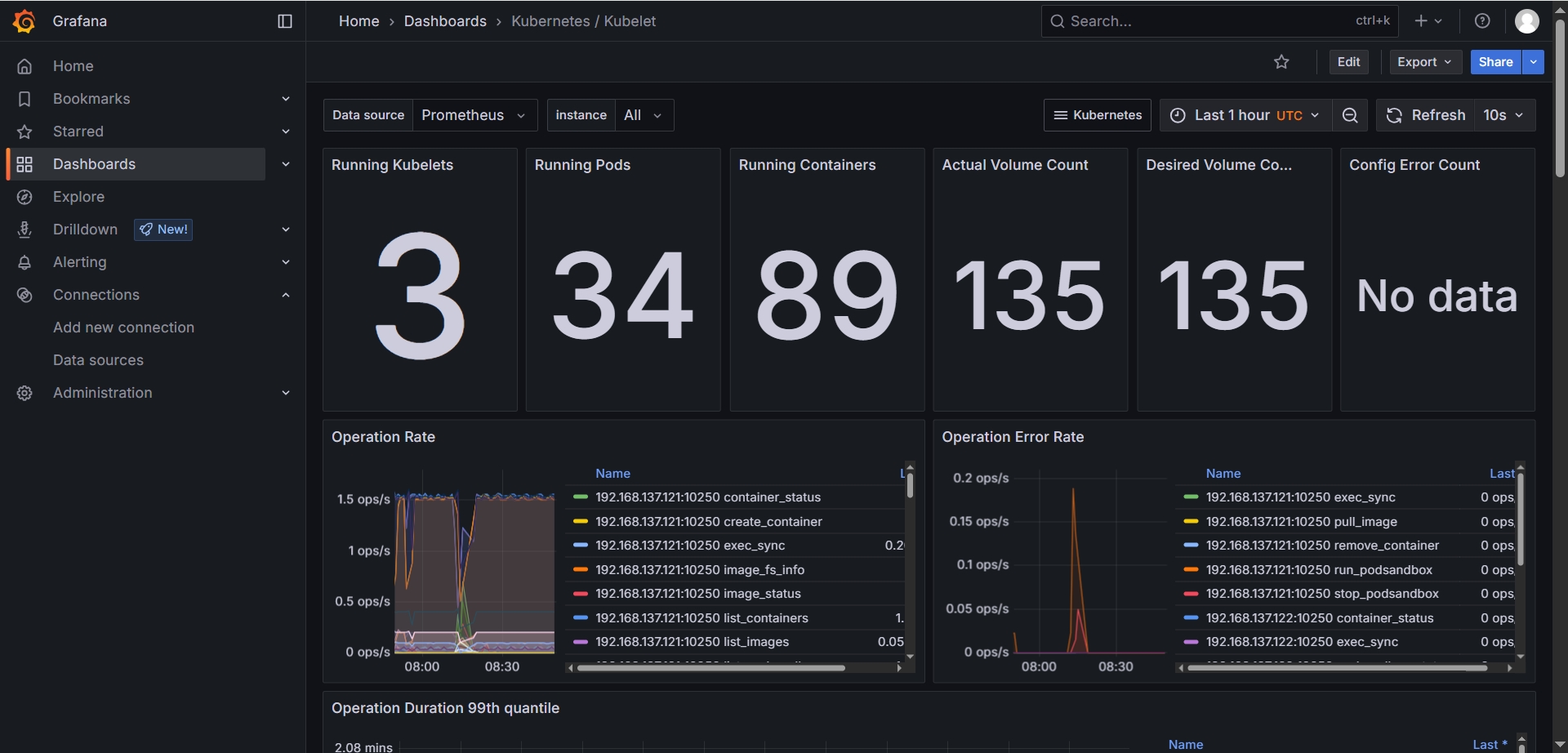Open the user profile avatar
This screenshot has height=753, width=1568.
pyautogui.click(x=1526, y=21)
